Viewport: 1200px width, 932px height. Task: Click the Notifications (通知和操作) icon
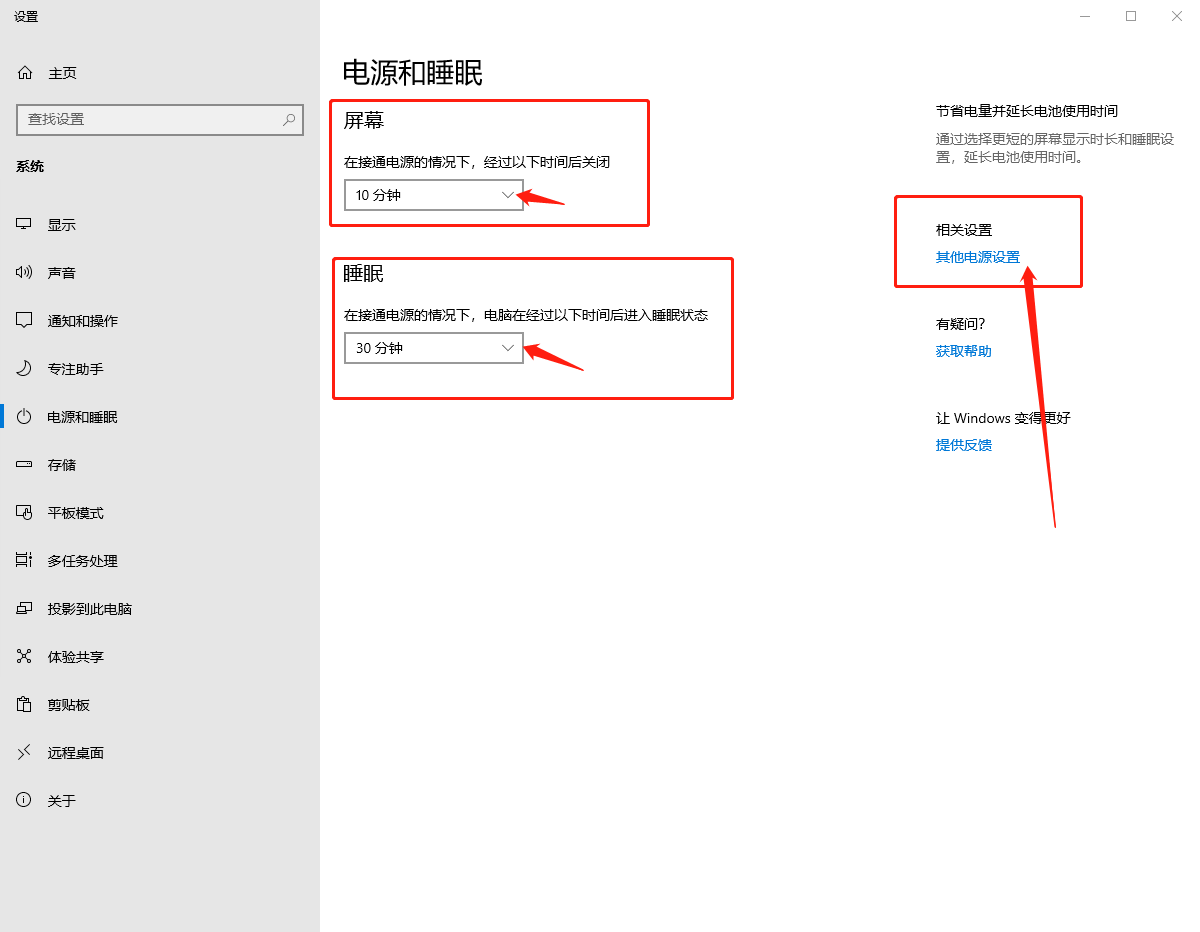click(25, 321)
